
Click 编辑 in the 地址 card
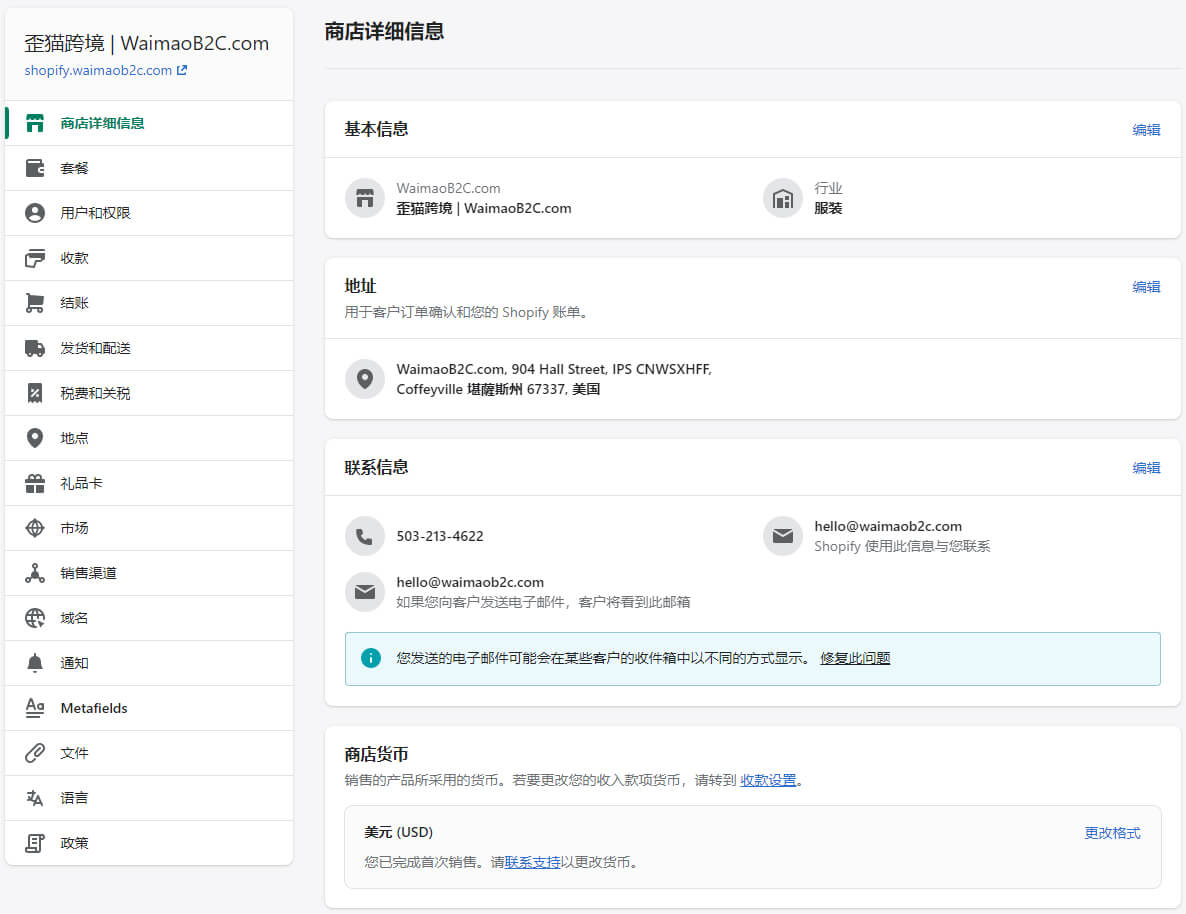[1146, 288]
